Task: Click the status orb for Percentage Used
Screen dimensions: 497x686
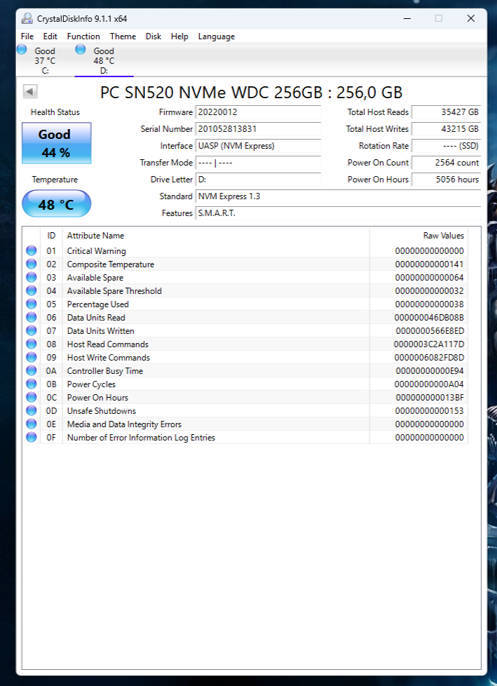Action: 31,304
